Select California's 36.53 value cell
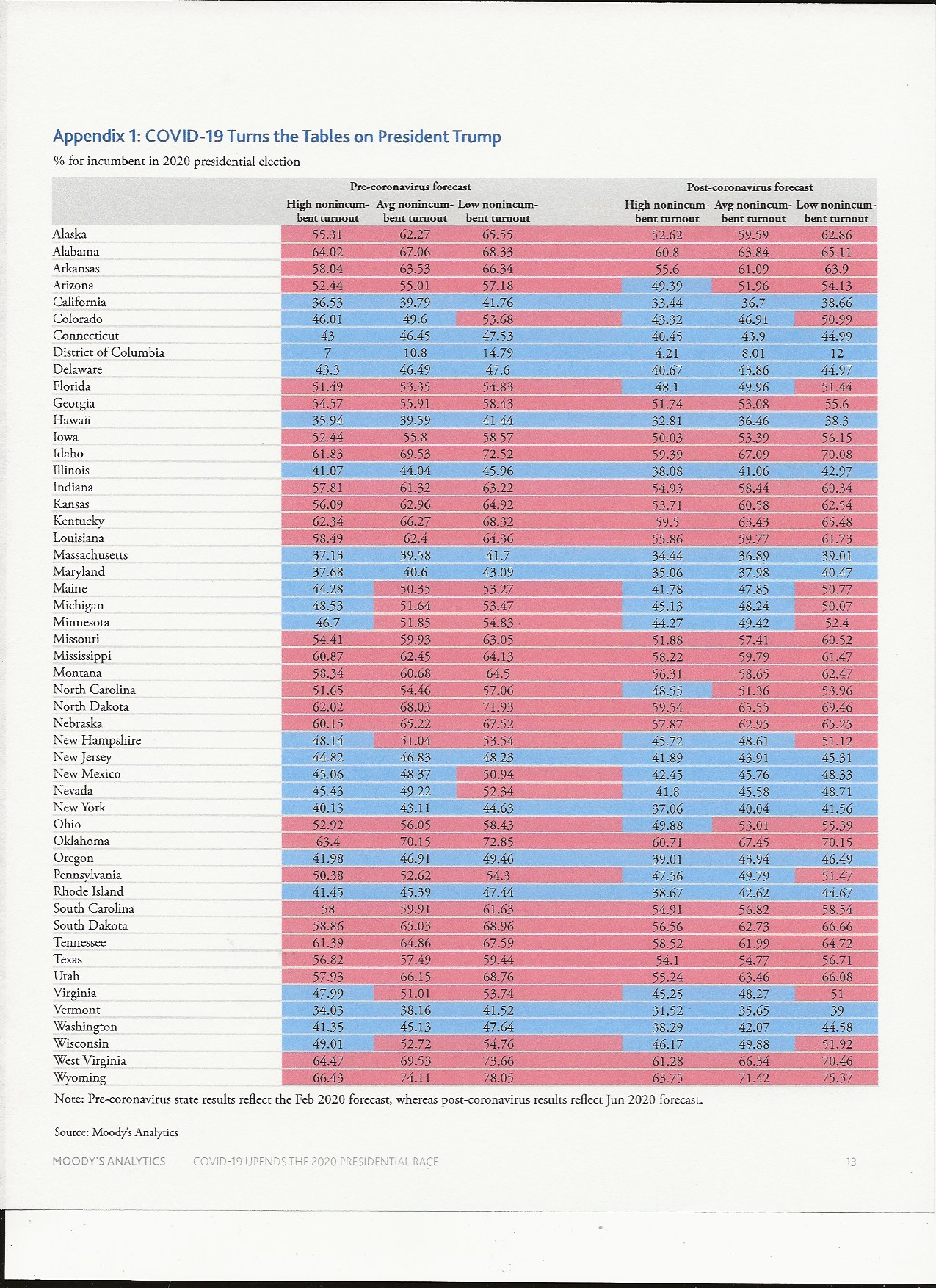The image size is (936, 1288). [x=327, y=303]
